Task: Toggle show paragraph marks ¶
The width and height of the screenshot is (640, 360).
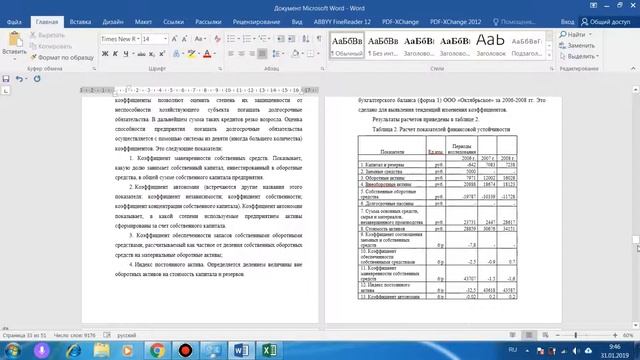Action: pos(319,39)
